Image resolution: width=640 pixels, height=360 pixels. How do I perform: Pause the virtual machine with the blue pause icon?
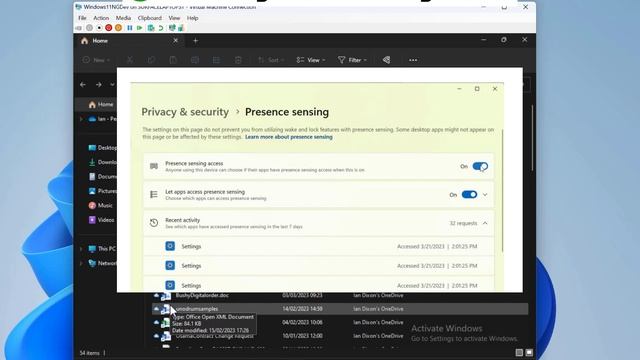pos(130,28)
